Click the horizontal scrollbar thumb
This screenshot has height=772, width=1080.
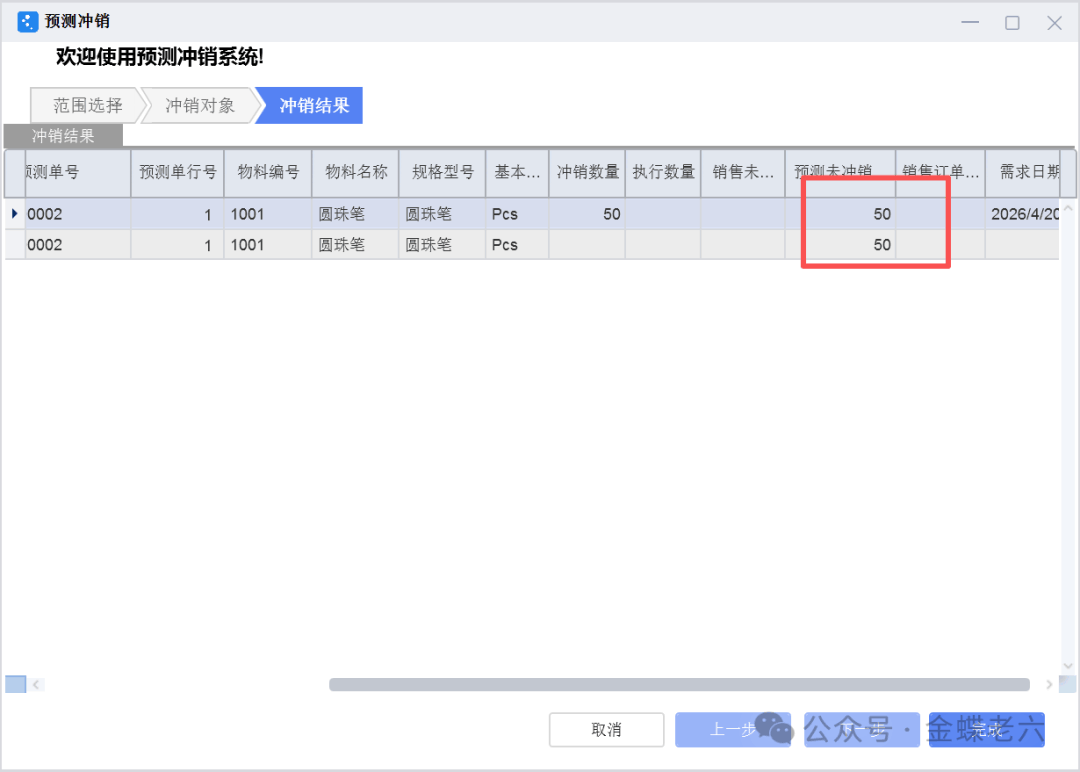678,685
